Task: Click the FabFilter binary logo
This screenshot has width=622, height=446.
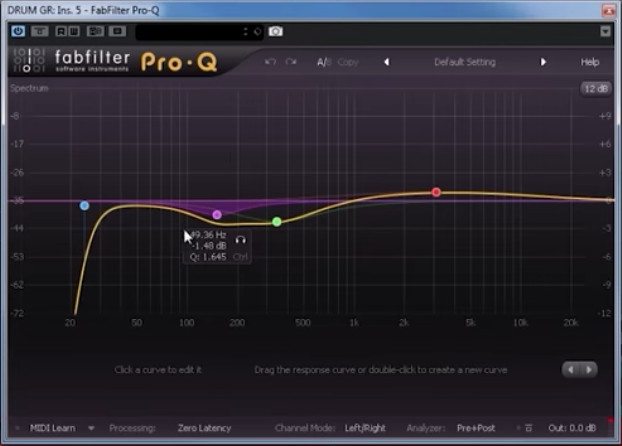Action: pos(29,60)
